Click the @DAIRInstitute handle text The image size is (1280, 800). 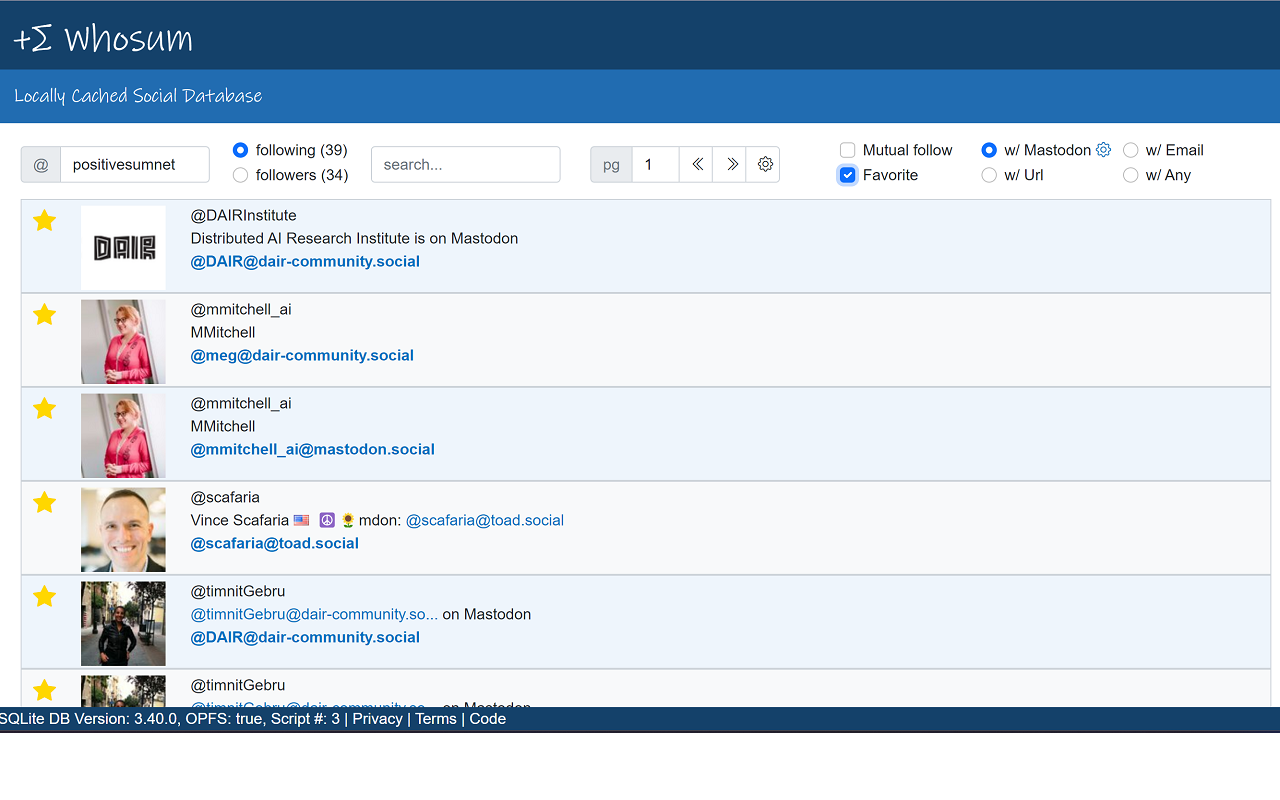[x=244, y=215]
